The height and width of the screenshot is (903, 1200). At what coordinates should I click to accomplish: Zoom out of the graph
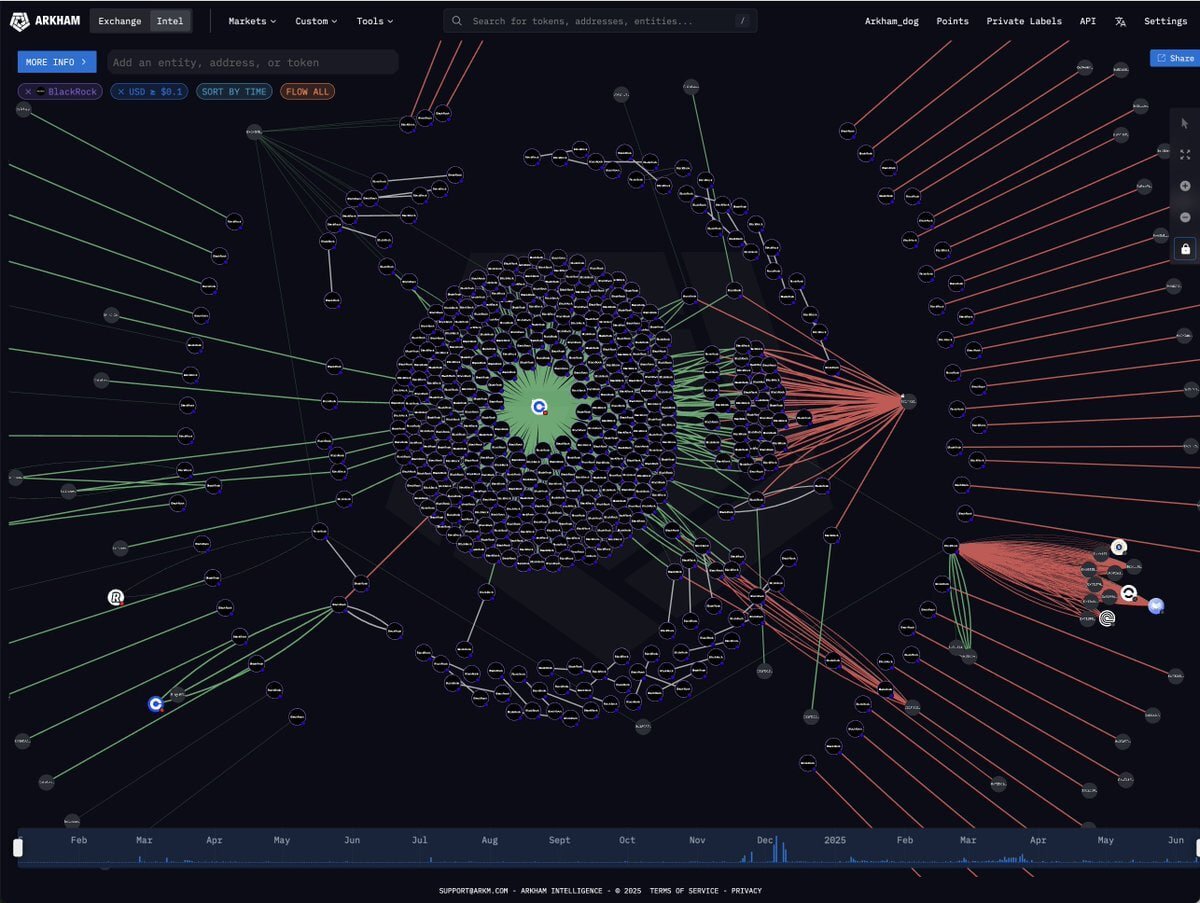[1185, 217]
